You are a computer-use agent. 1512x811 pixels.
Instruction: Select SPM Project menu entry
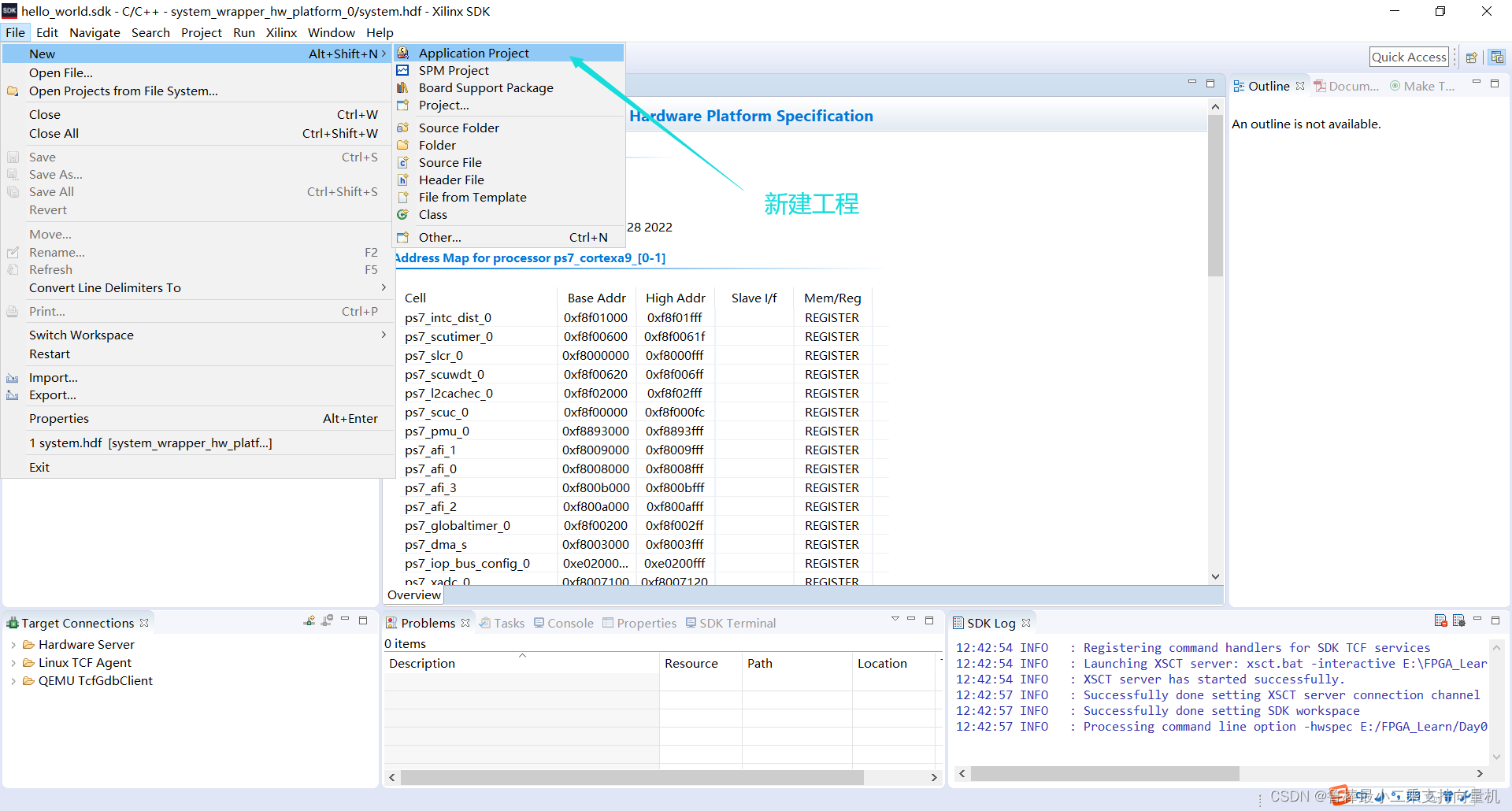pyautogui.click(x=508, y=70)
